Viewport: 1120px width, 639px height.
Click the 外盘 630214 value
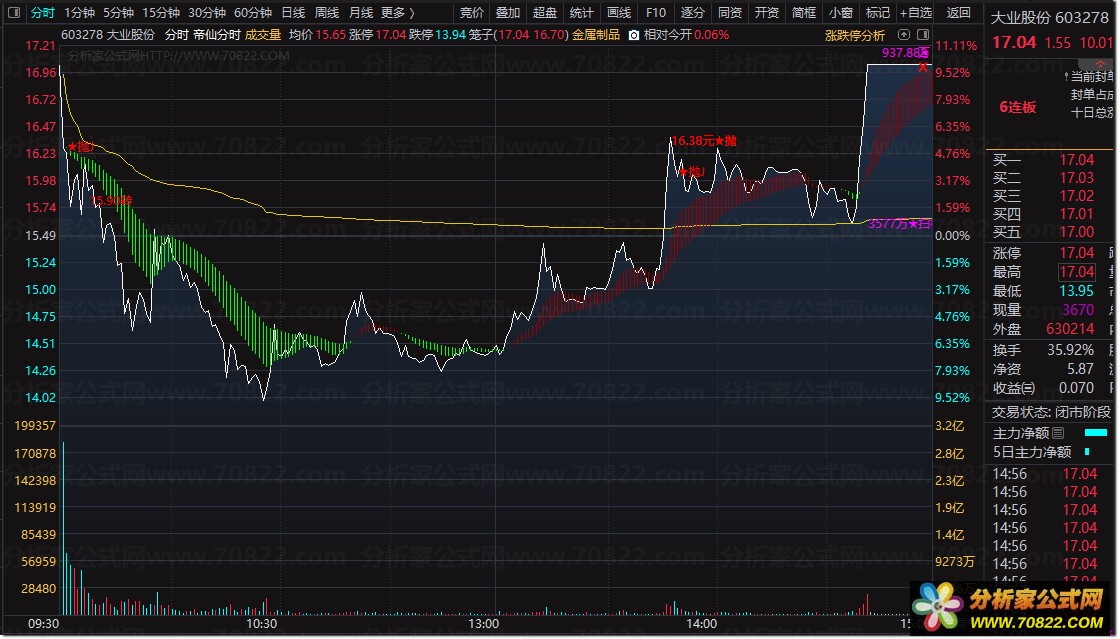point(1070,329)
